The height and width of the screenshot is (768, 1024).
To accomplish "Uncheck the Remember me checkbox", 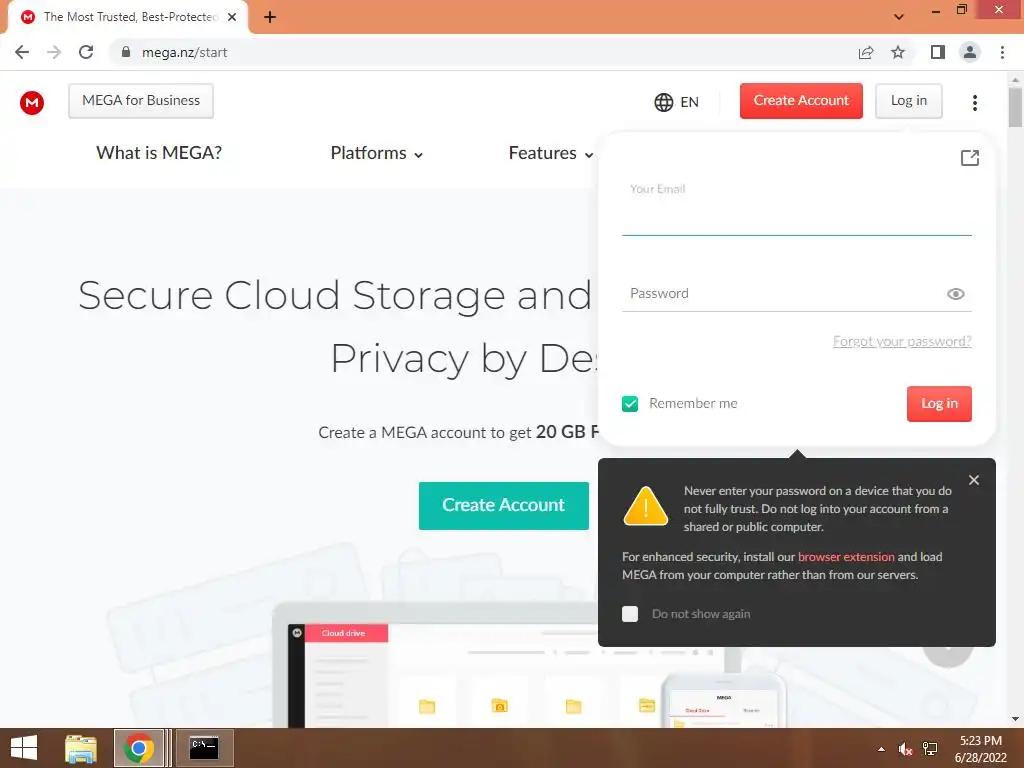I will point(630,404).
